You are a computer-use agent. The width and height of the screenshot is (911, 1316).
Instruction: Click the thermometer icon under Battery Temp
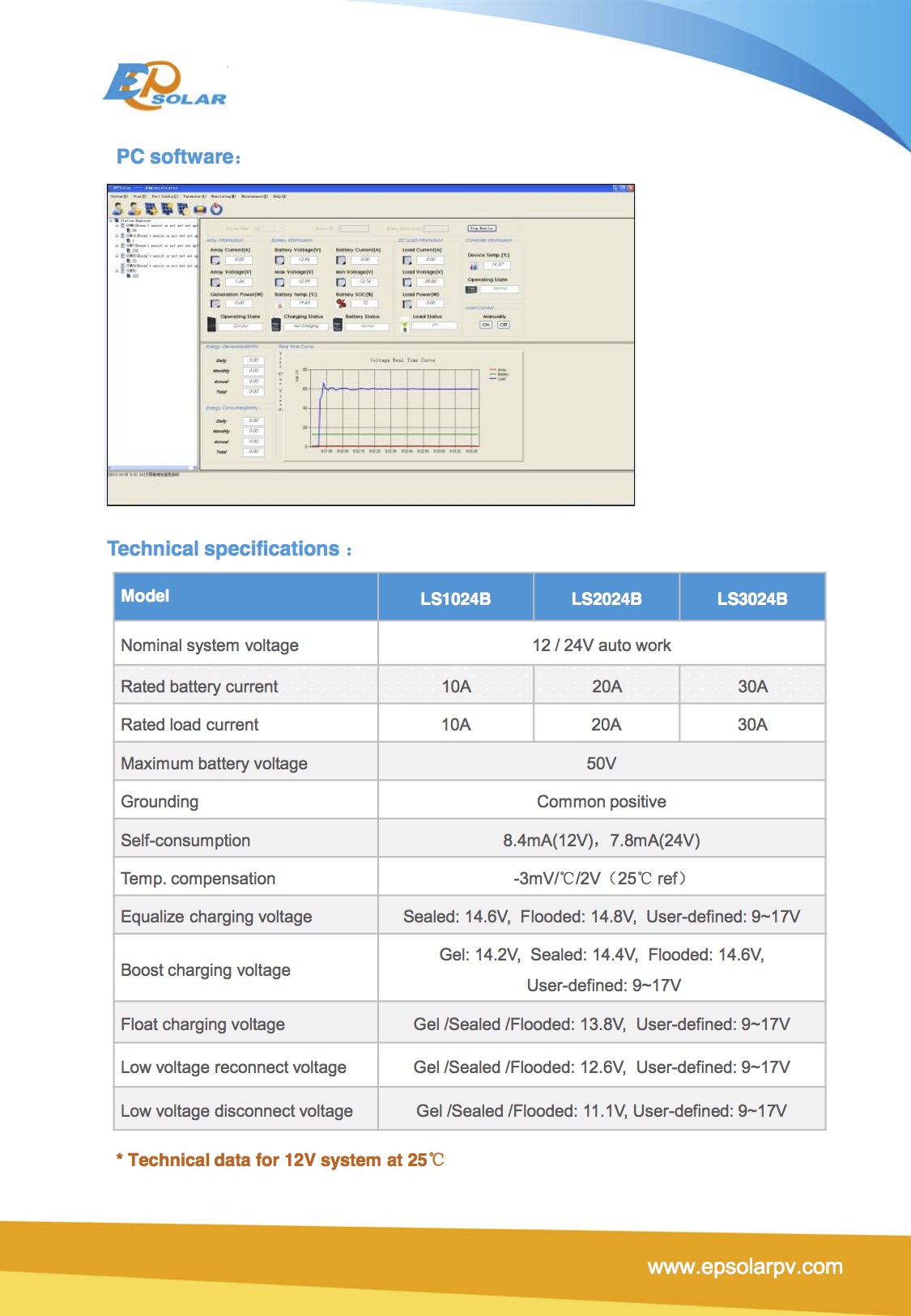(x=280, y=305)
